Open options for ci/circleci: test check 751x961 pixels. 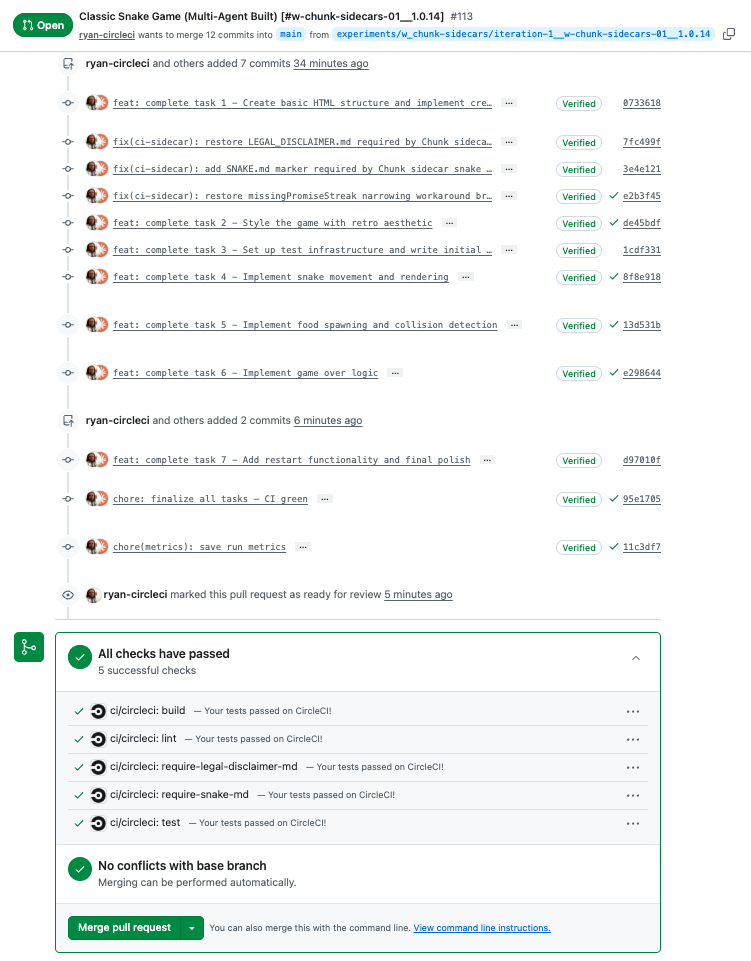tap(633, 824)
